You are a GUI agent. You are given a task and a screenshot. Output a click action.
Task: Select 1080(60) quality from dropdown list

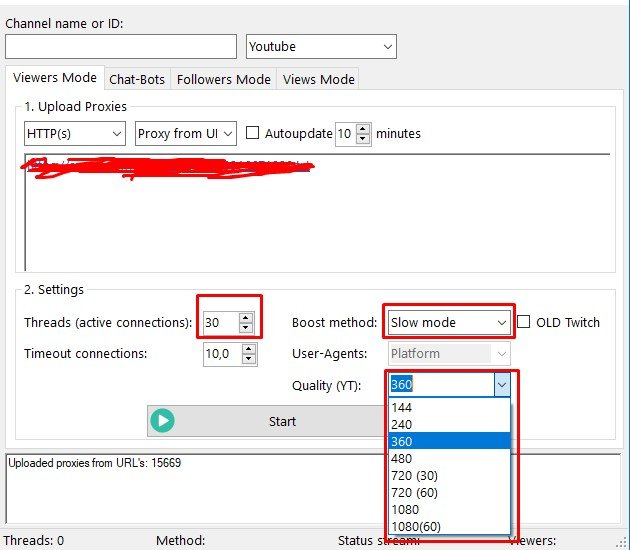415,527
